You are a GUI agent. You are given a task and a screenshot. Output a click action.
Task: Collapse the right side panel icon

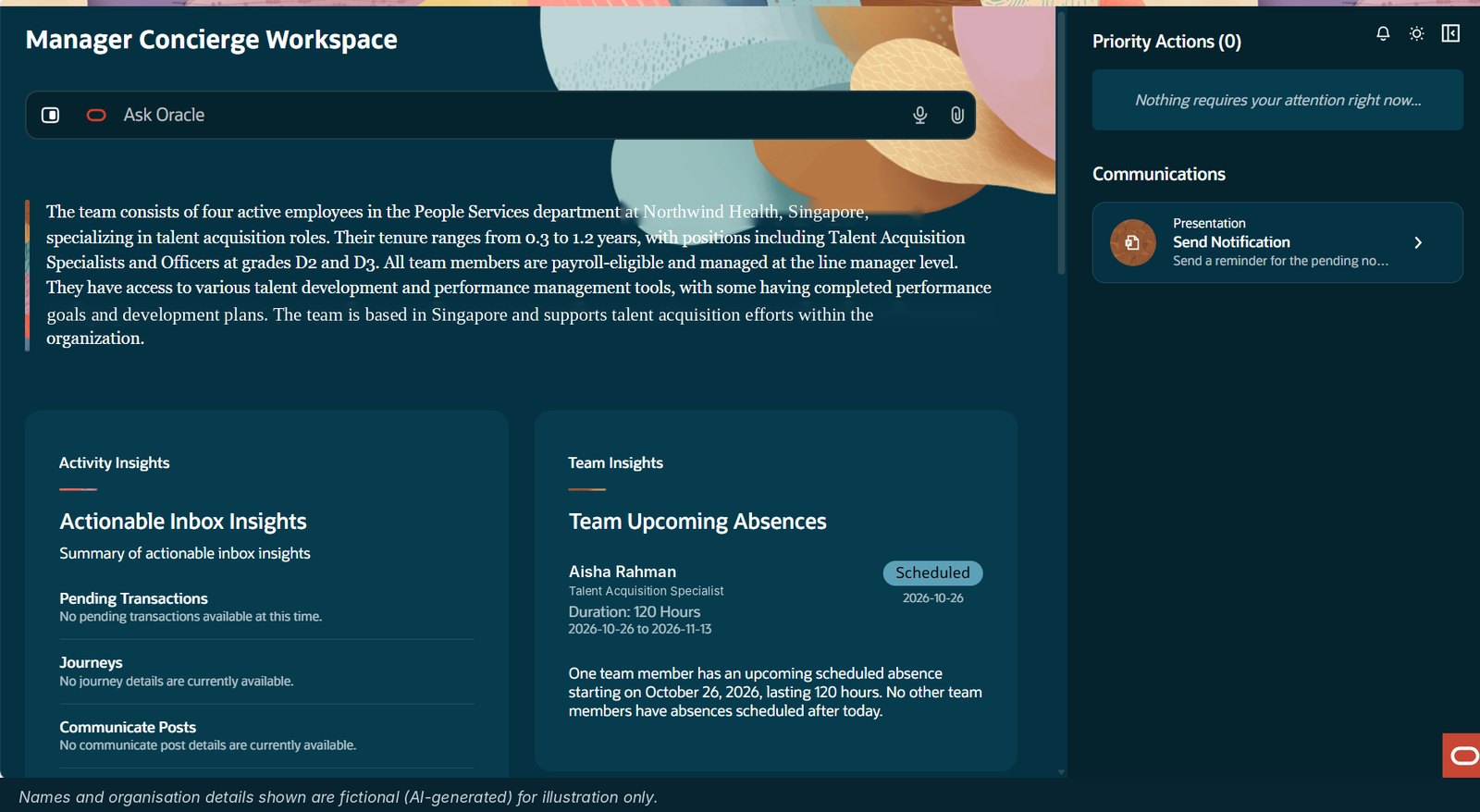point(1450,33)
